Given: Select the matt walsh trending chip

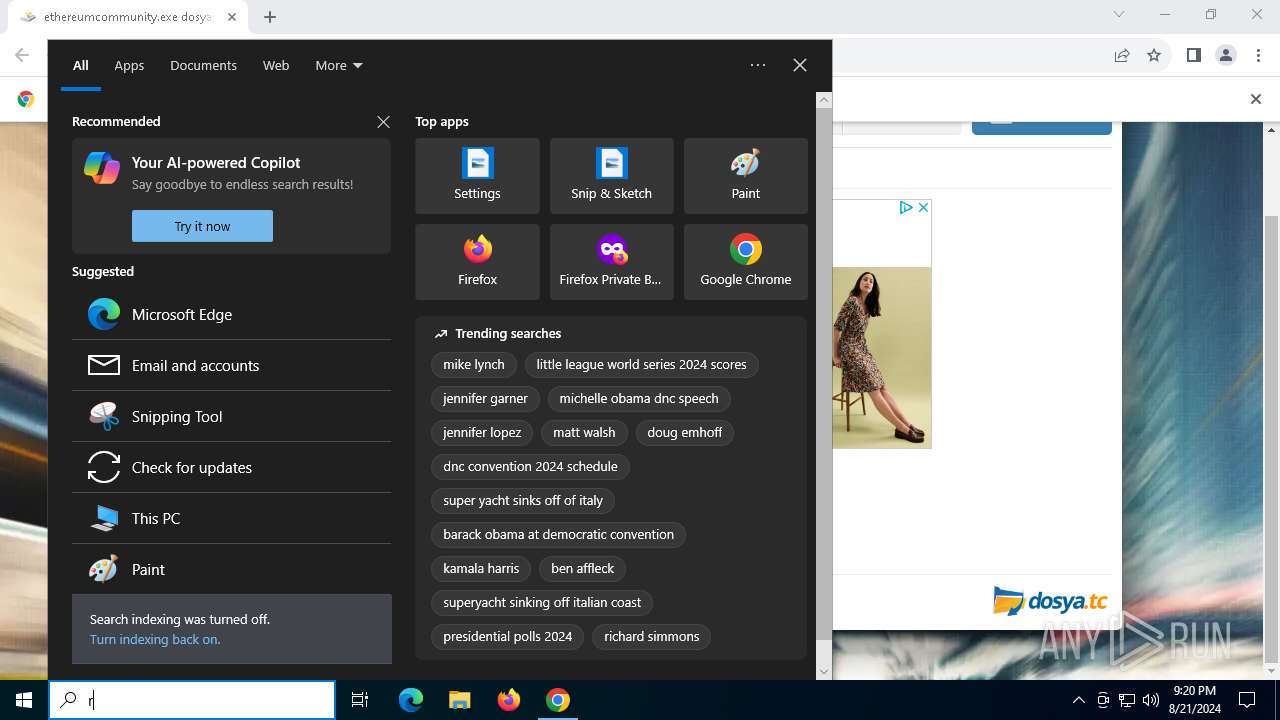Looking at the screenshot, I should pyautogui.click(x=584, y=433).
